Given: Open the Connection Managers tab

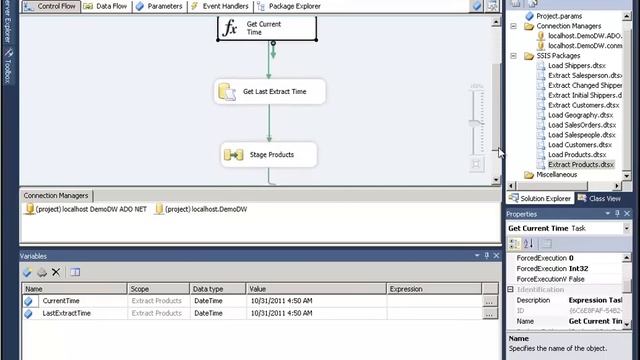Looking at the screenshot, I should (56, 196).
